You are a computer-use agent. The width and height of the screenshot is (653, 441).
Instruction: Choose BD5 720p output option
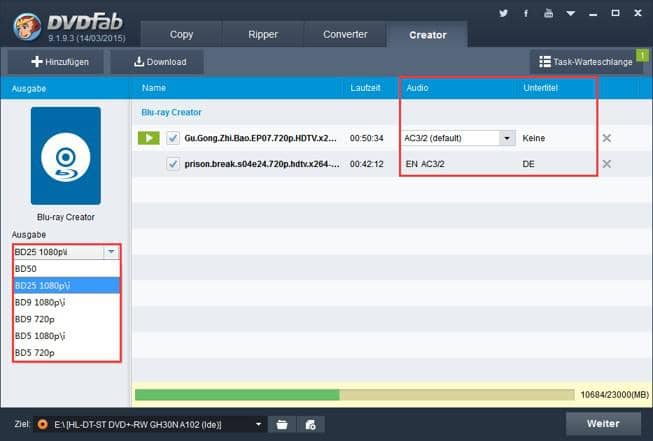[x=67, y=352]
